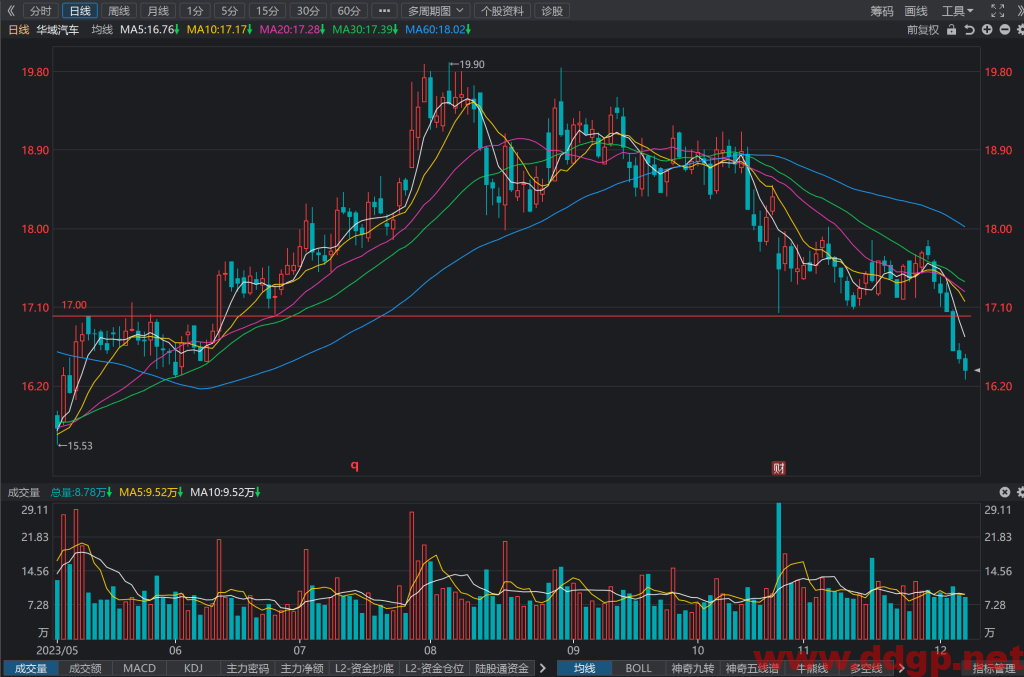
Task: Select 成交量 indicator tab
Action: pyautogui.click(x=31, y=668)
